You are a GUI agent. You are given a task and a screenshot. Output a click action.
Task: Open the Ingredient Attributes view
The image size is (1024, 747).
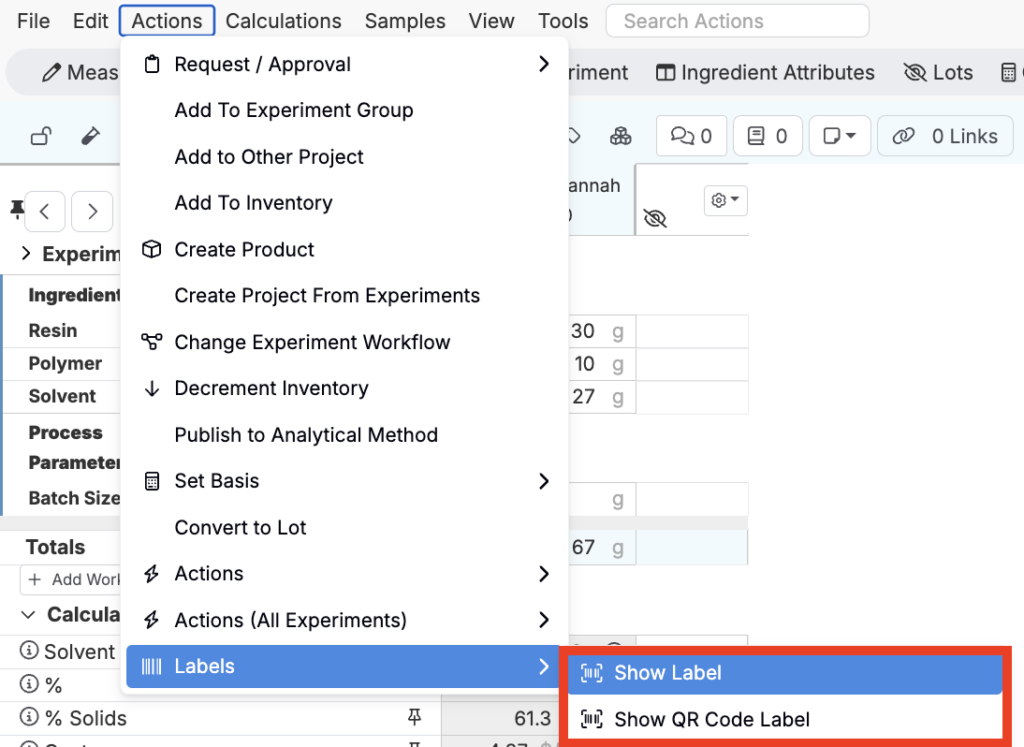click(x=765, y=73)
